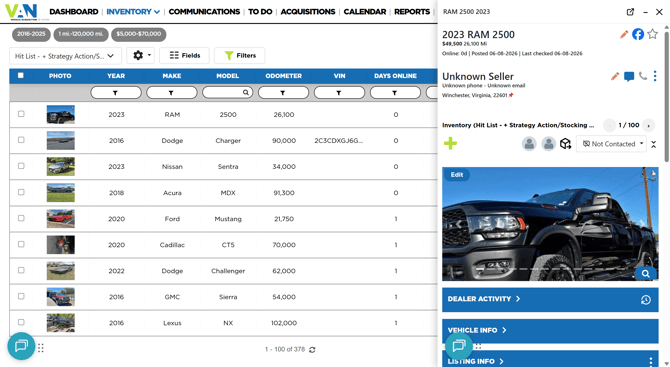The image size is (670, 367).
Task: Click Edit on the vehicle photo
Action: (x=456, y=175)
